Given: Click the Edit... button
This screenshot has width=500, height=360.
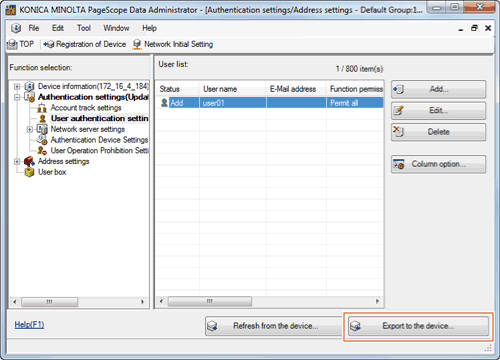Looking at the screenshot, I should point(438,110).
